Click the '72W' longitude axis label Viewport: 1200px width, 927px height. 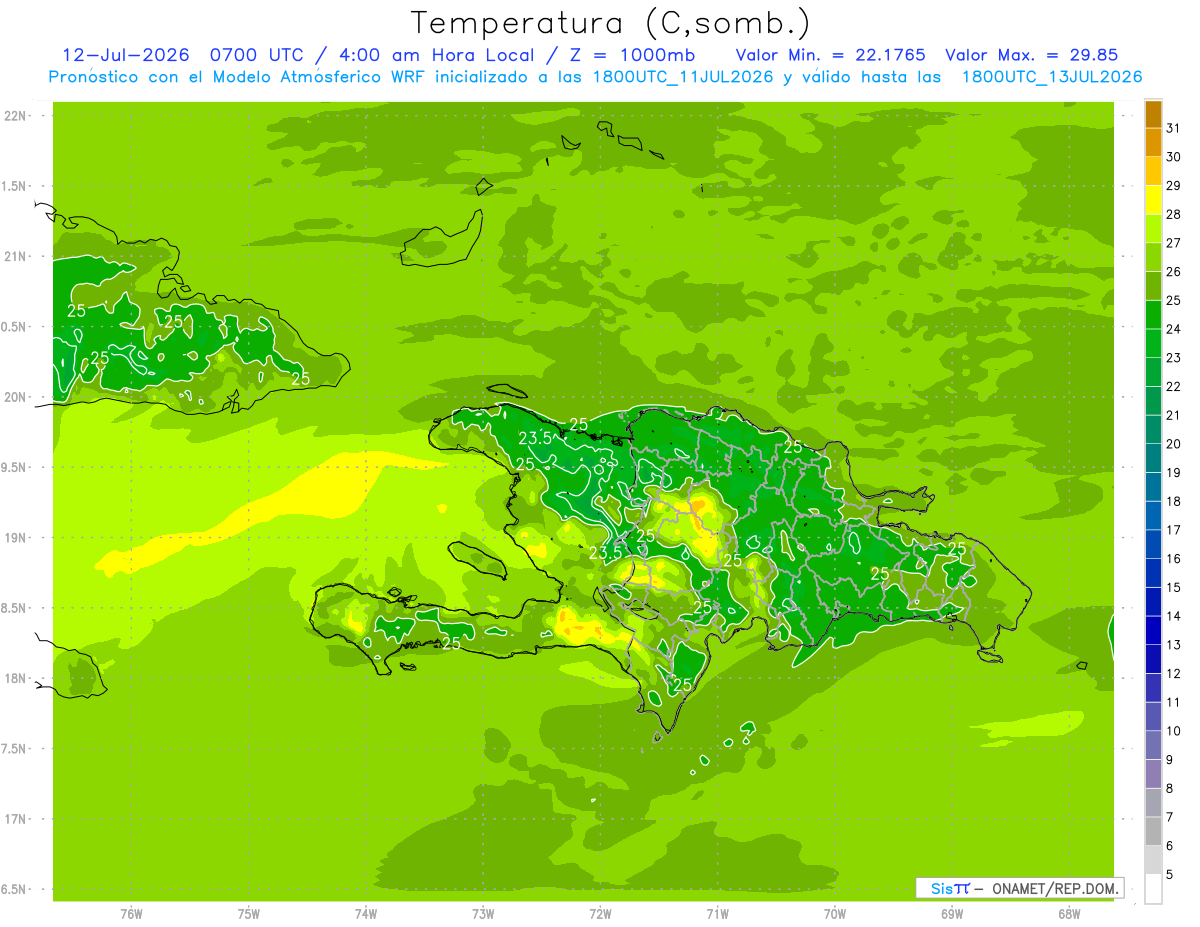(x=600, y=914)
